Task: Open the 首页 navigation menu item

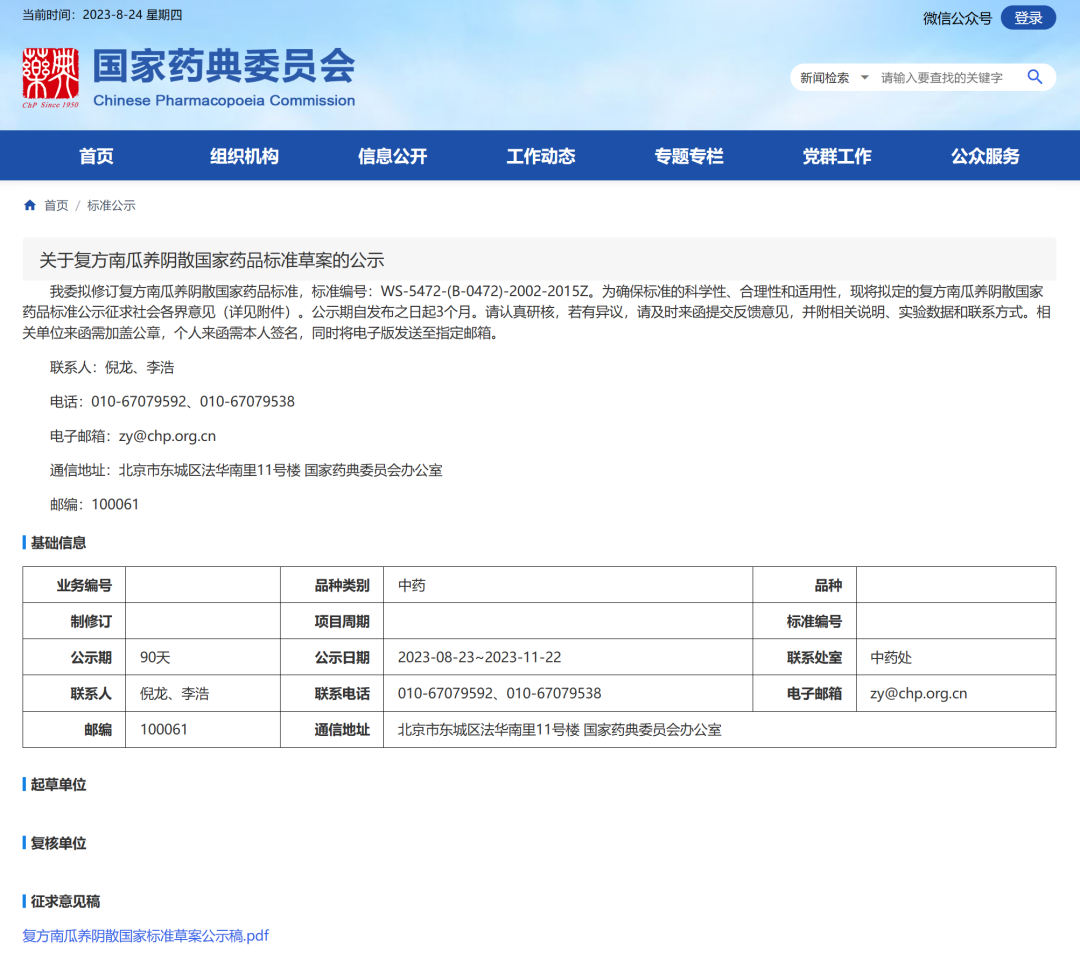Action: coord(96,156)
